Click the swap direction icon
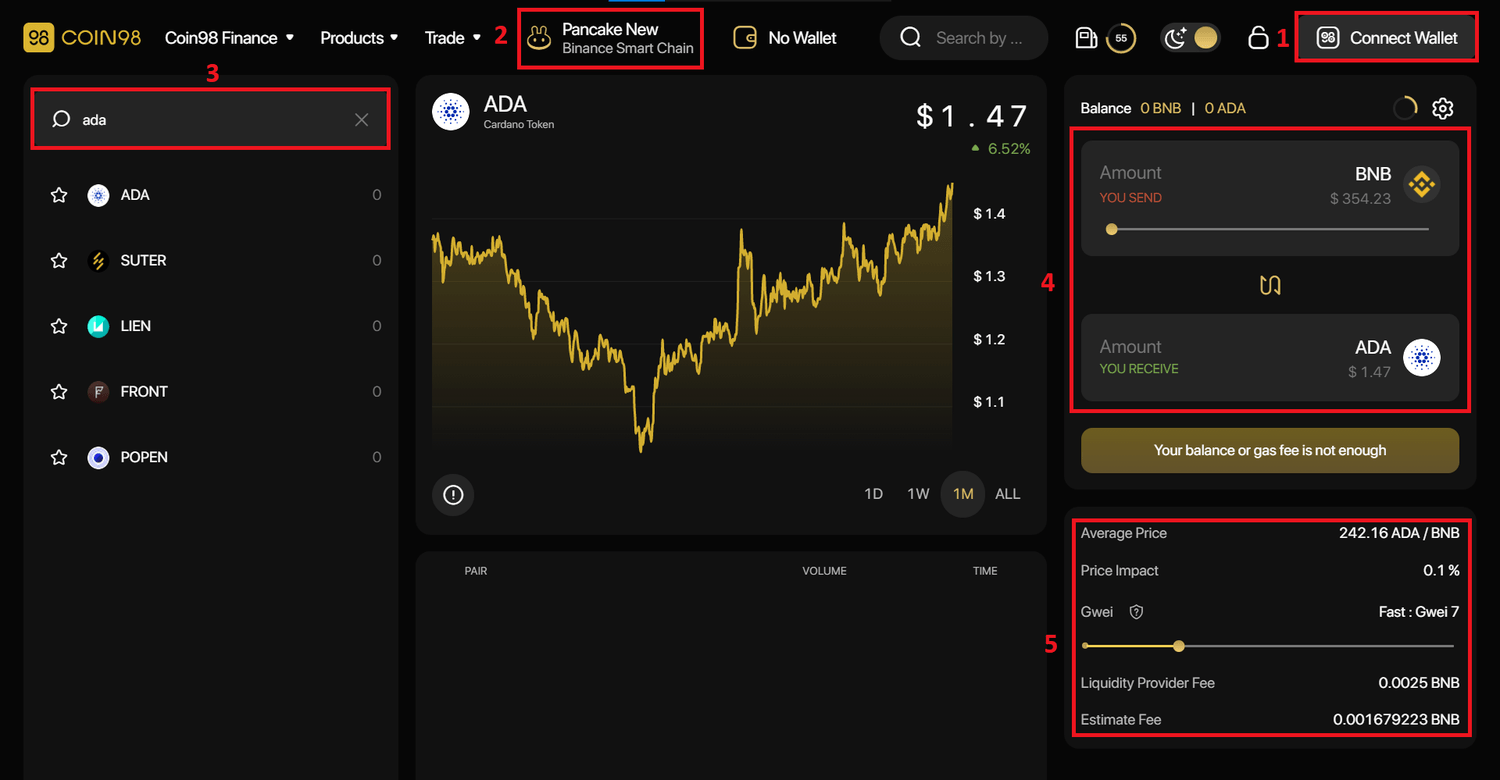This screenshot has width=1500, height=780. click(1270, 285)
